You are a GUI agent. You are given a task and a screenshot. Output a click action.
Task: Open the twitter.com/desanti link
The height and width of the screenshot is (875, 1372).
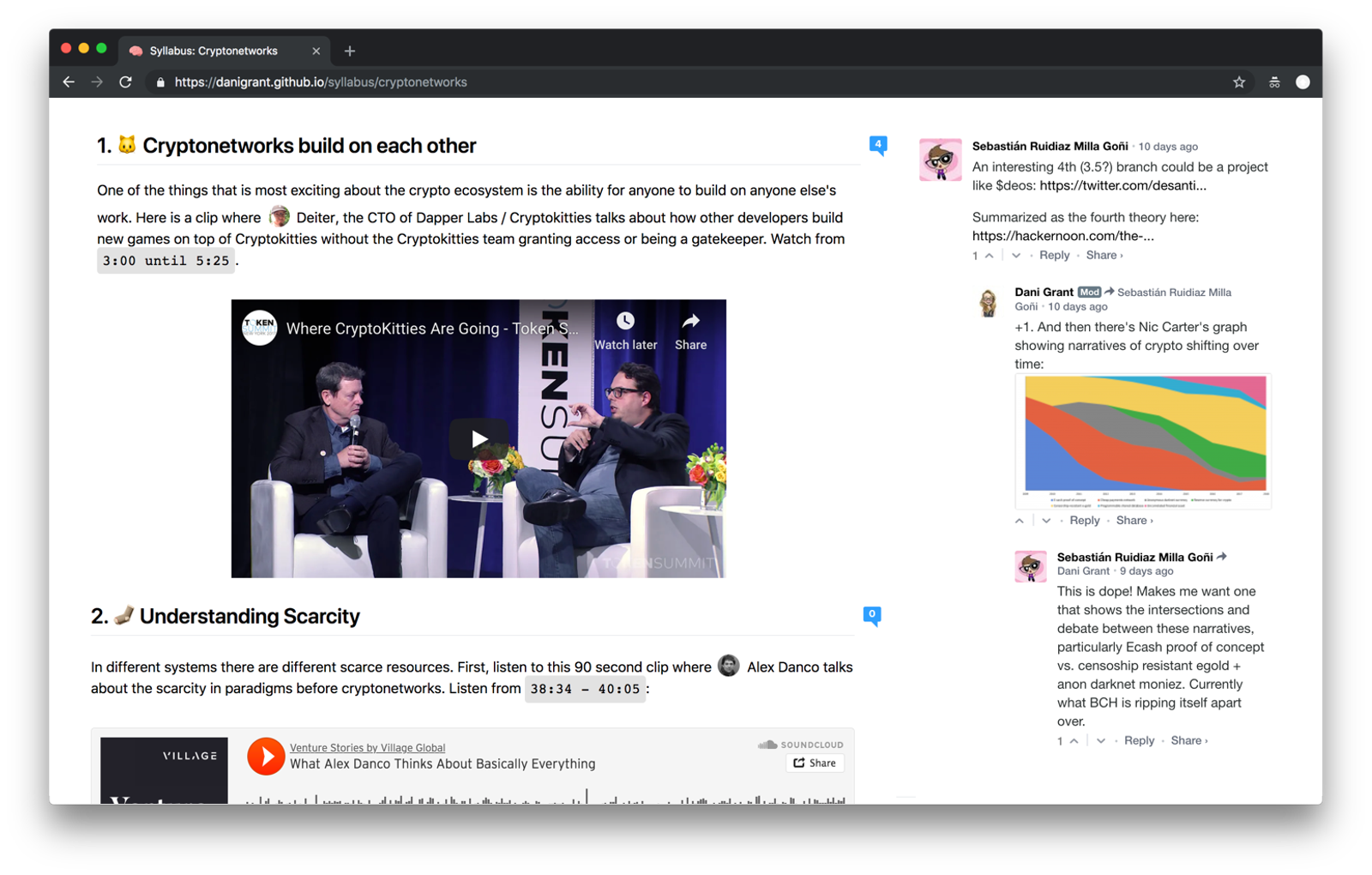point(1122,185)
